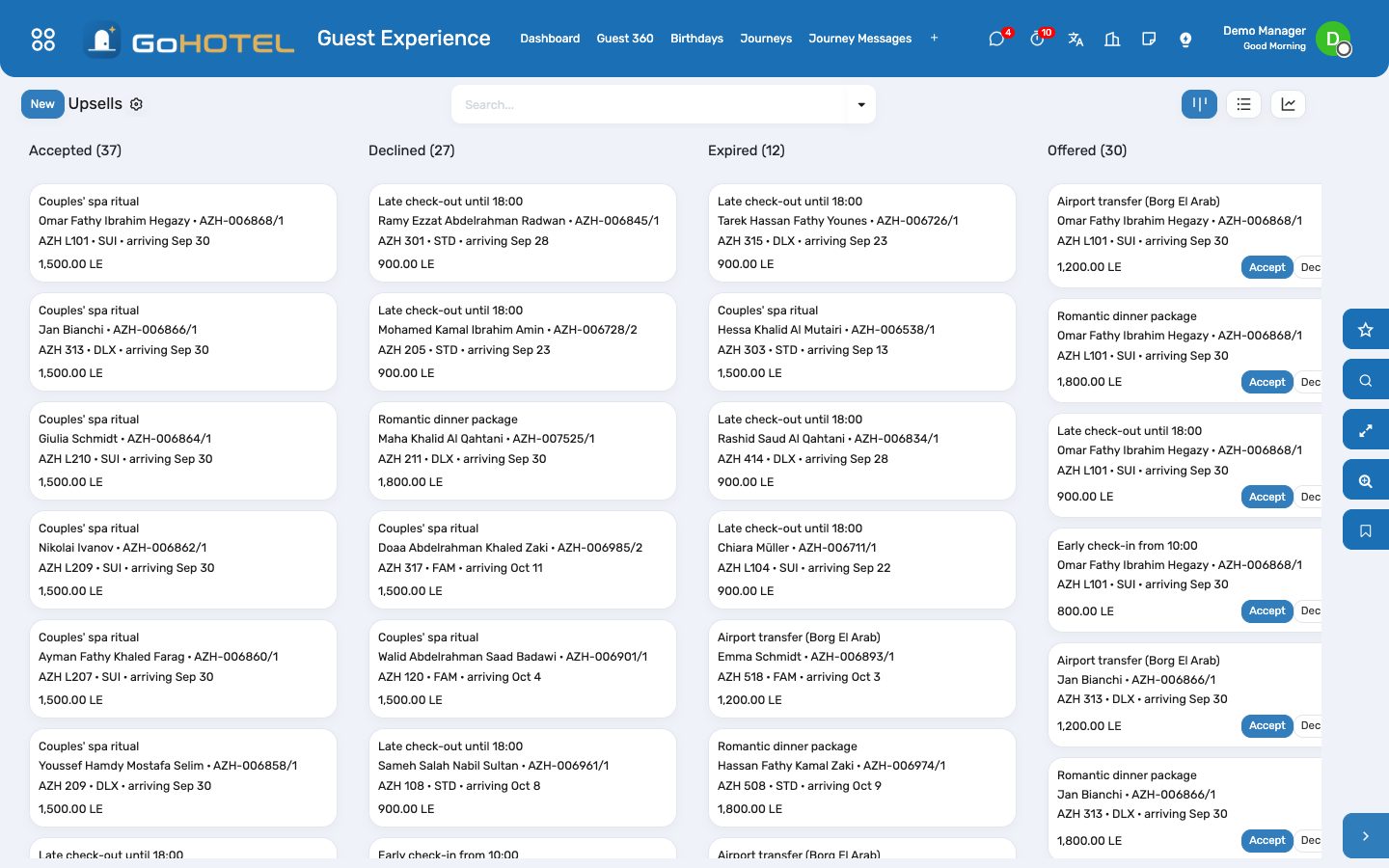This screenshot has width=1389, height=868.
Task: Open the Demo Manager user avatar menu
Action: pos(1333,39)
